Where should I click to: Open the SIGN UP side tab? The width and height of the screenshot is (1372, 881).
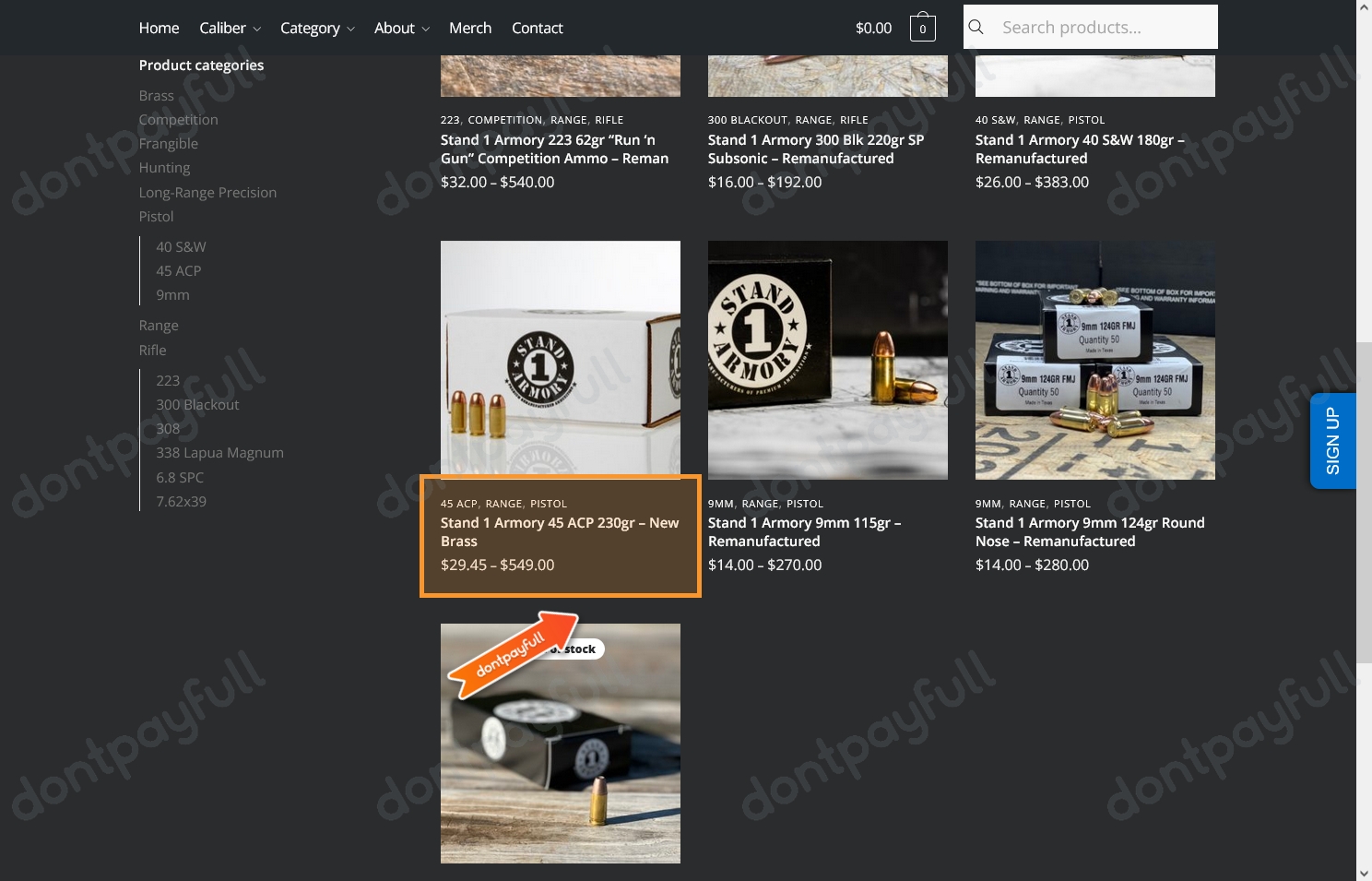click(x=1332, y=440)
